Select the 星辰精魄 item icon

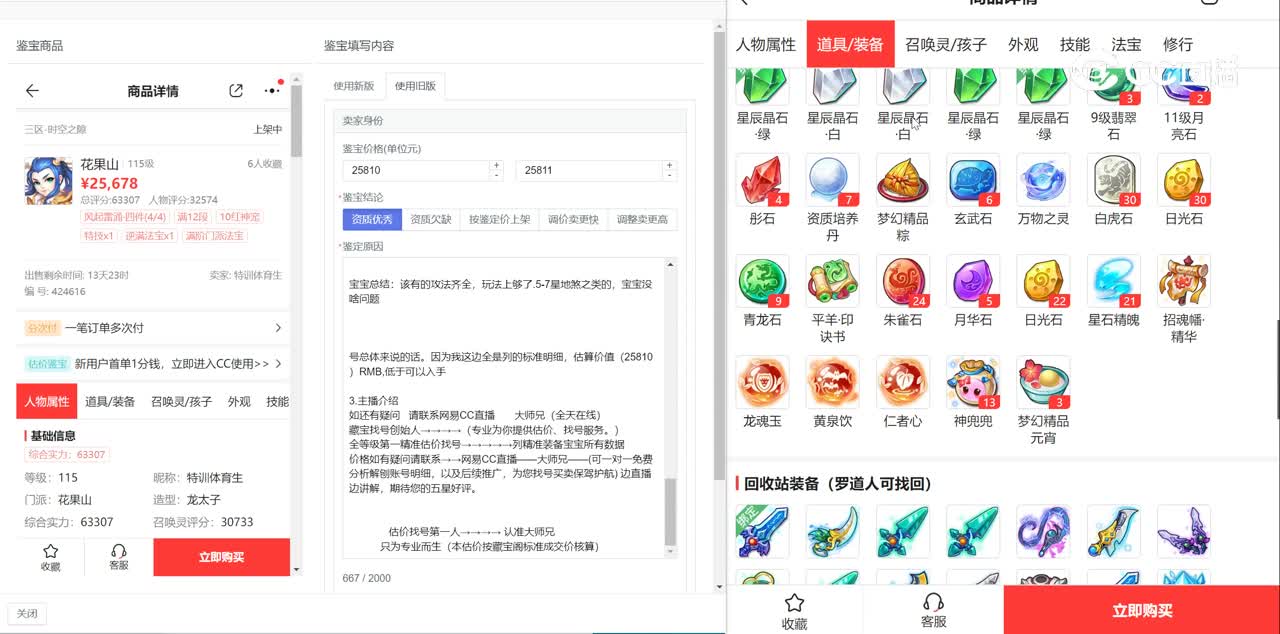1113,281
